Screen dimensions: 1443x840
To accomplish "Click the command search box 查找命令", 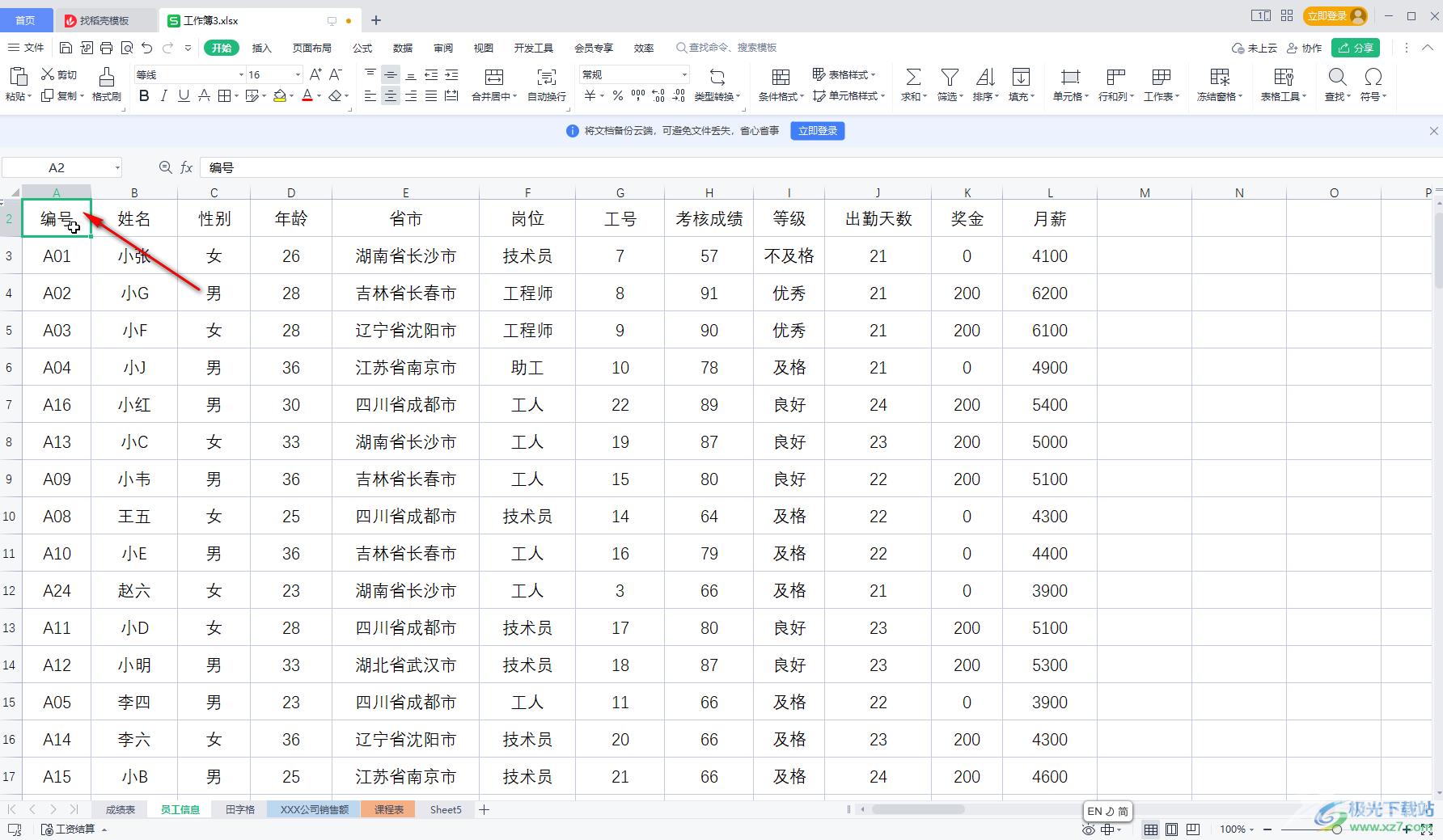I will click(726, 48).
